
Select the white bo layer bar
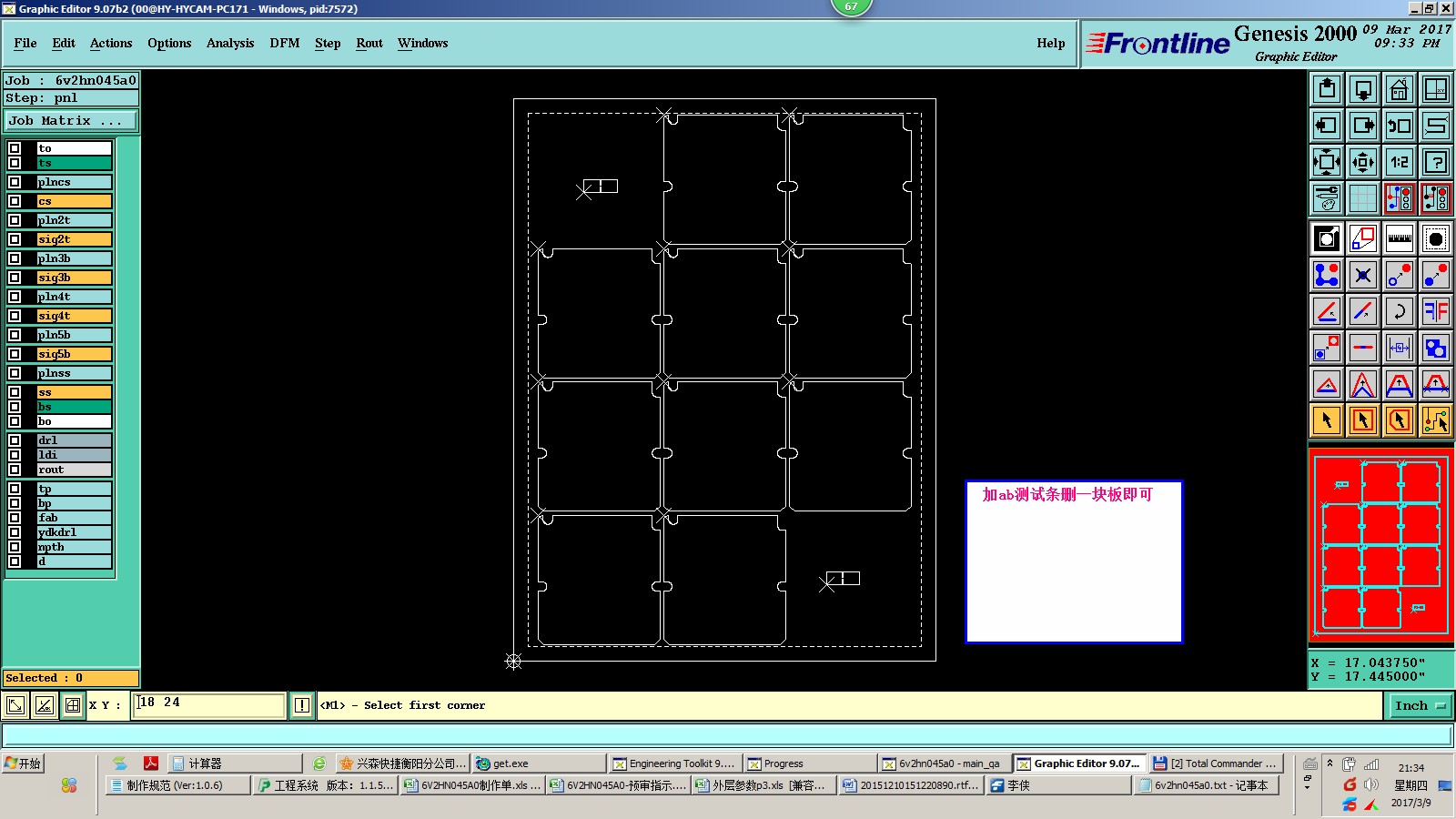click(x=74, y=421)
